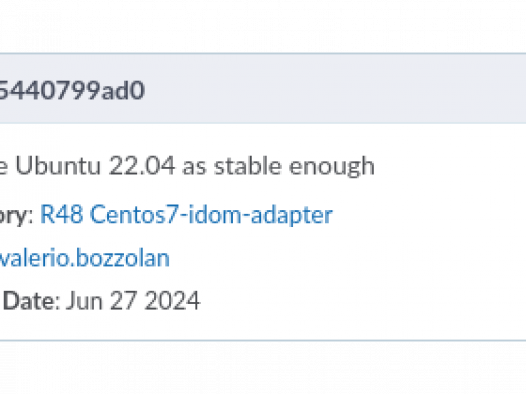Click the number 22.04 in commit message

[x=142, y=166]
